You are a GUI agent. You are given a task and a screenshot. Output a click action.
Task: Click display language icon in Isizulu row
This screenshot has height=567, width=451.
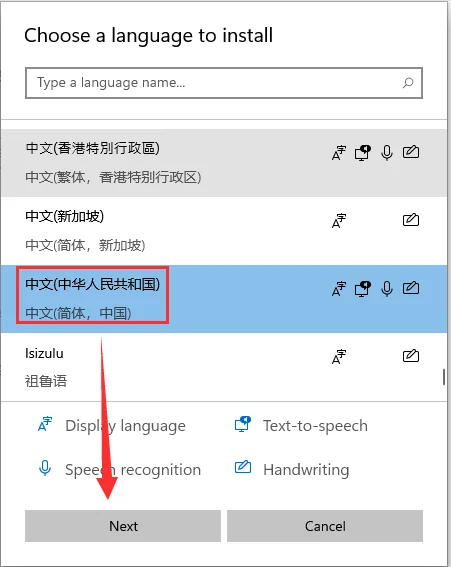(339, 357)
